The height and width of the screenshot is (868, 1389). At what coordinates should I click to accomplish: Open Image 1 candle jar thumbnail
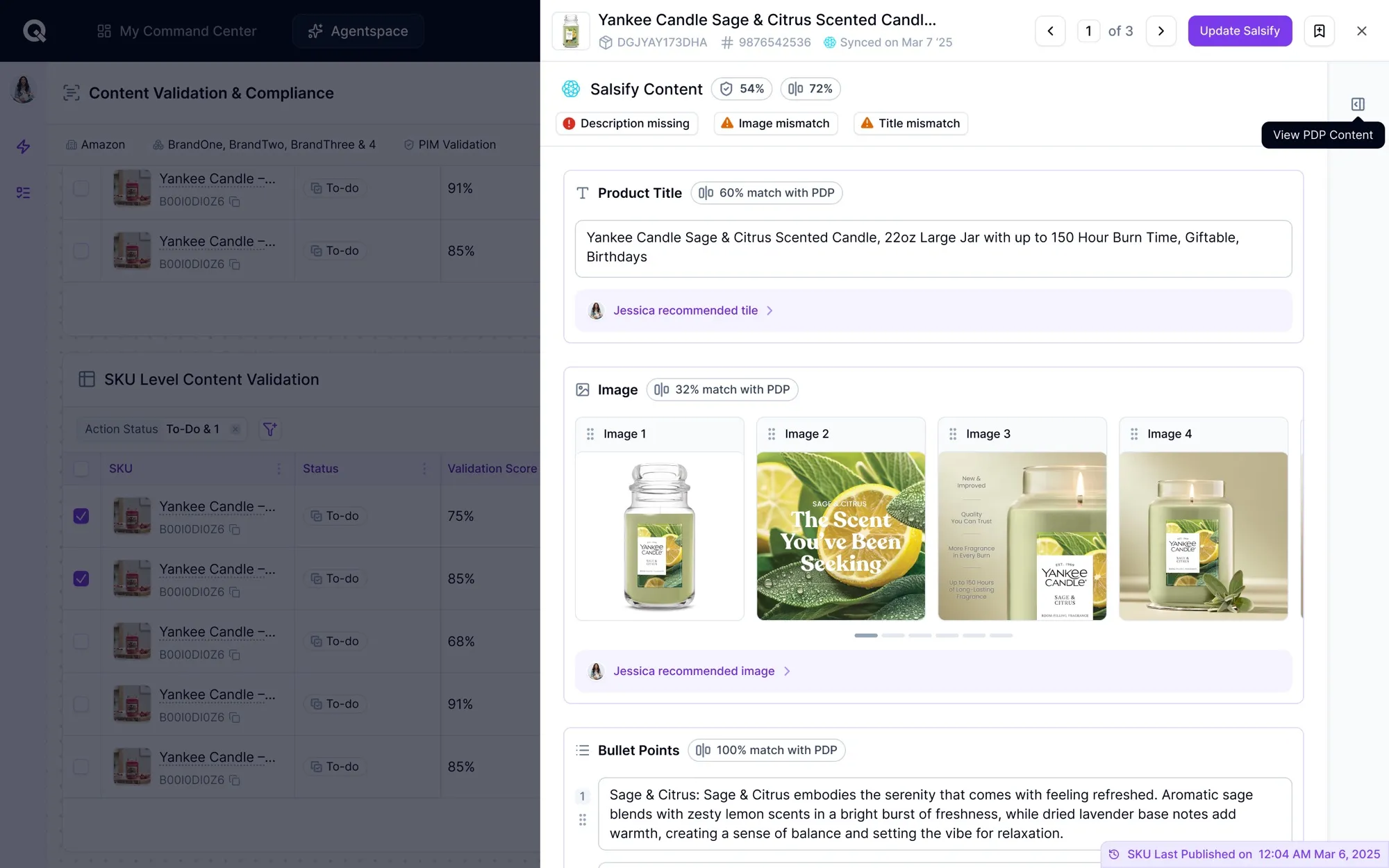point(660,536)
